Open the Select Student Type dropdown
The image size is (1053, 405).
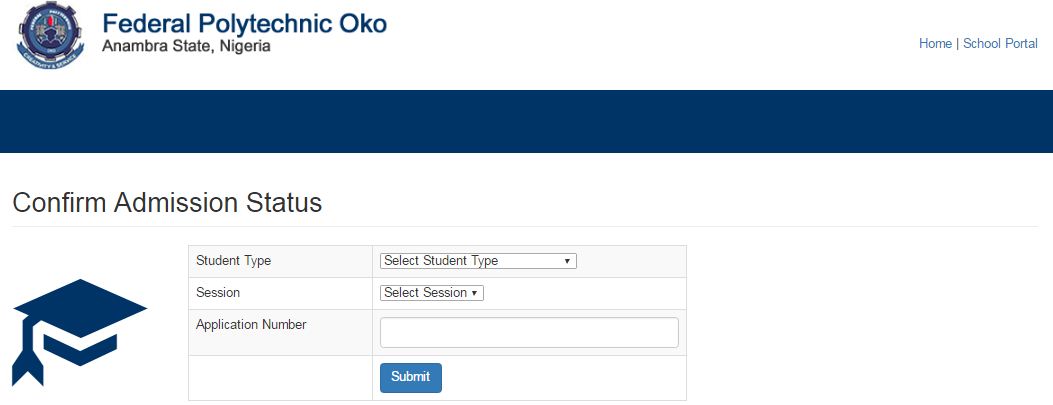[477, 261]
